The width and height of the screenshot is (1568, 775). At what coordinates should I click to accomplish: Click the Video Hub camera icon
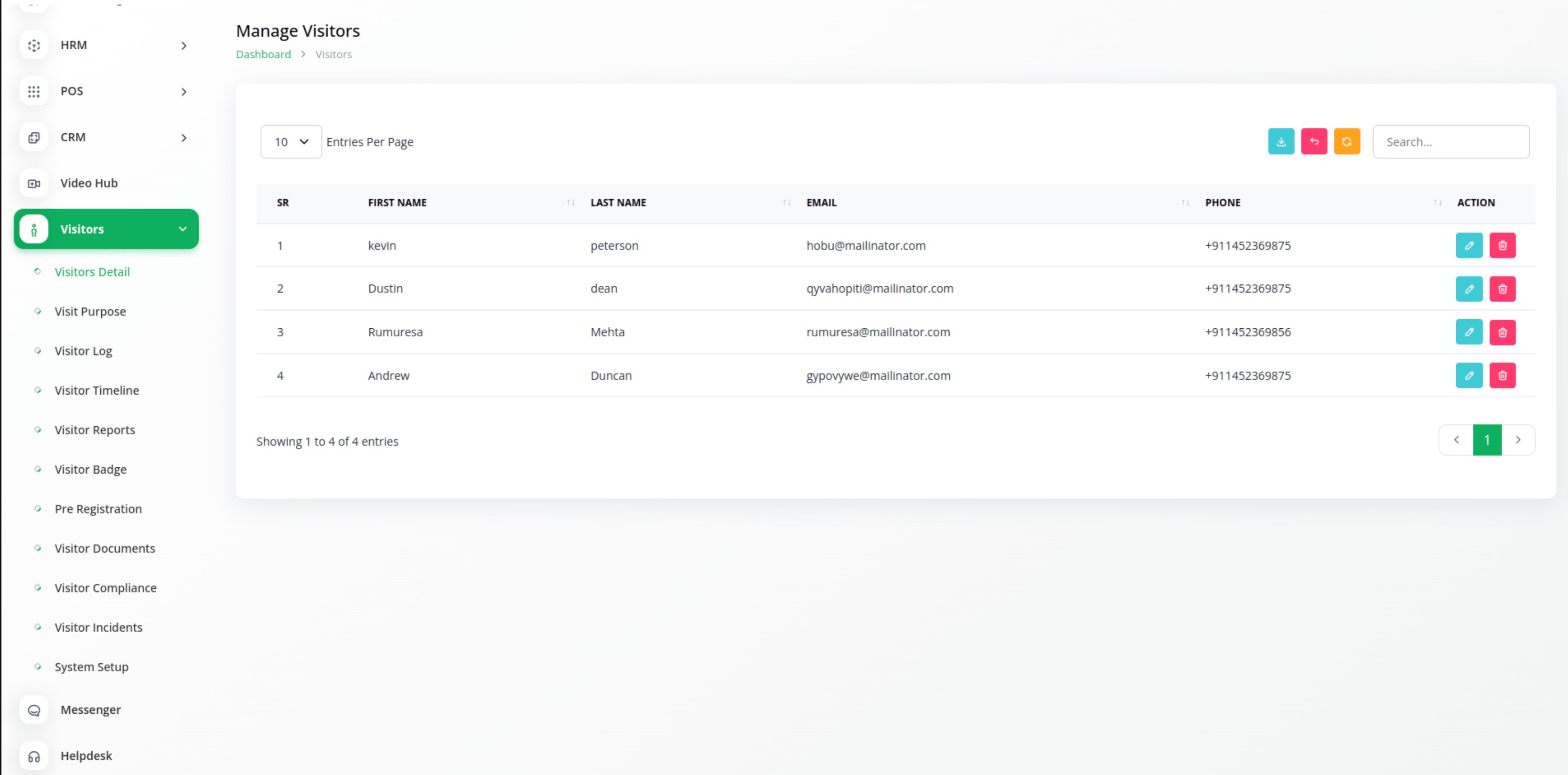34,183
